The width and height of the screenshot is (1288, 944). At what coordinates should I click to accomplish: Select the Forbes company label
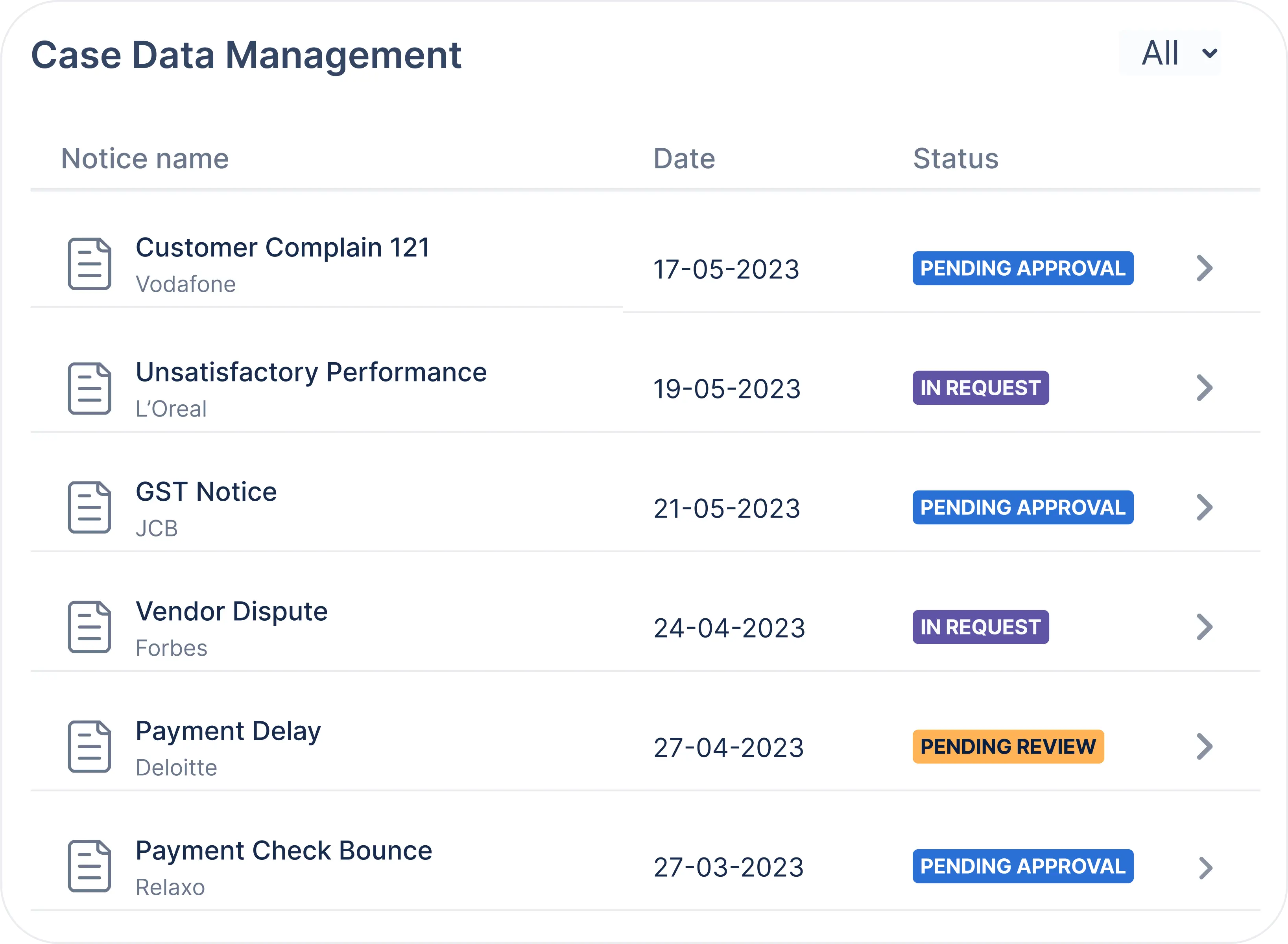172,647
